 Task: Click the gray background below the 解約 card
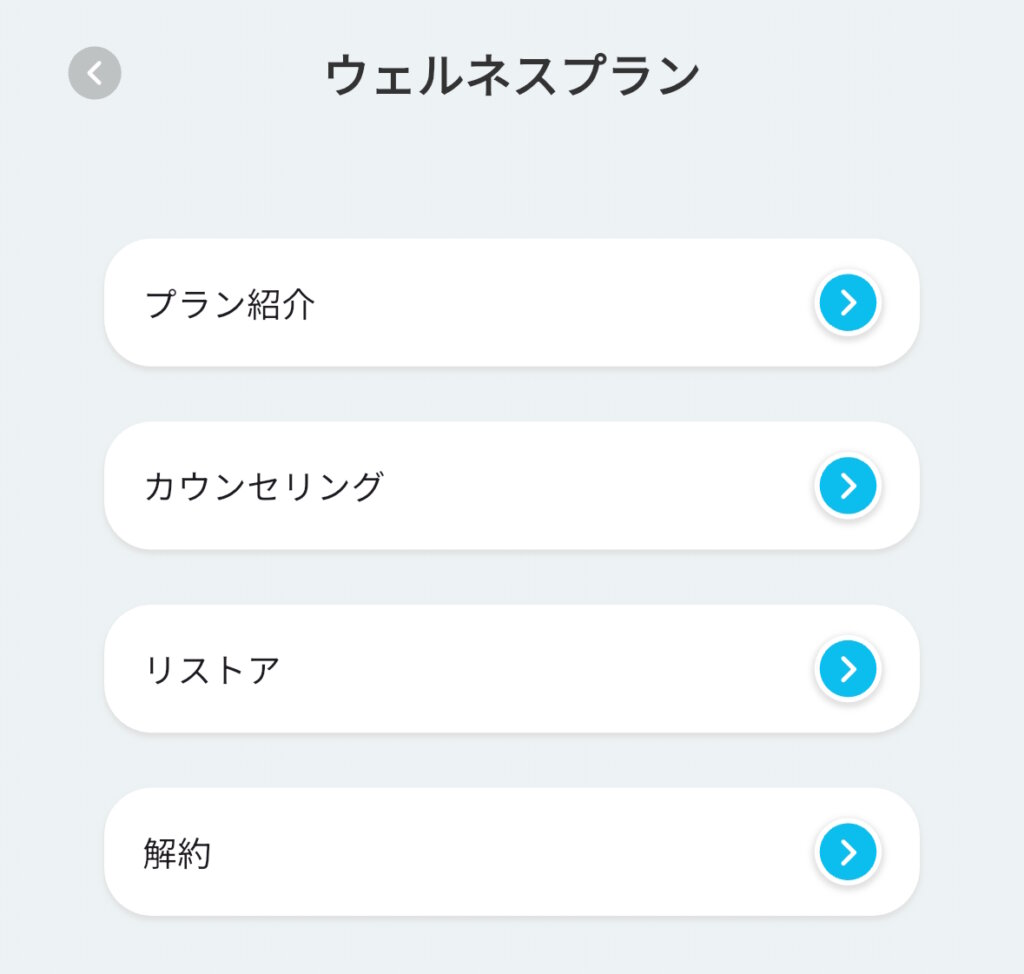click(x=512, y=946)
